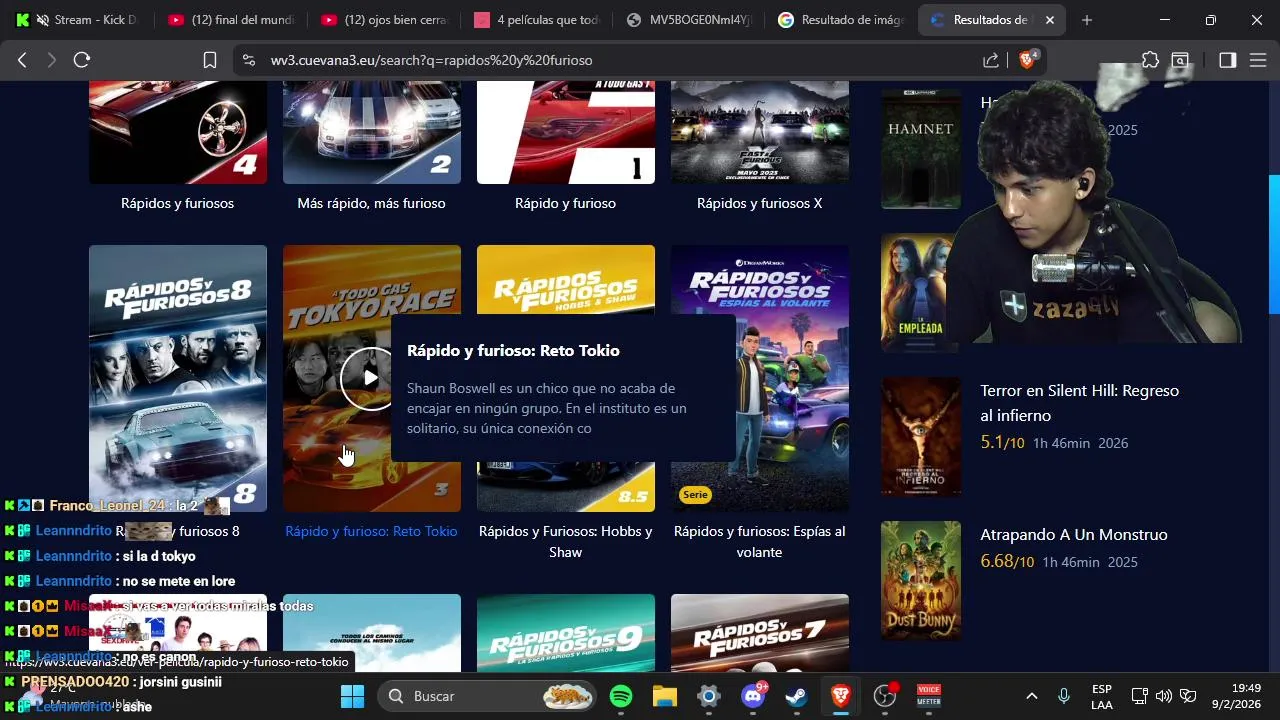Click the Rápidos y furiosos X title link
The width and height of the screenshot is (1280, 720).
pyautogui.click(x=760, y=203)
